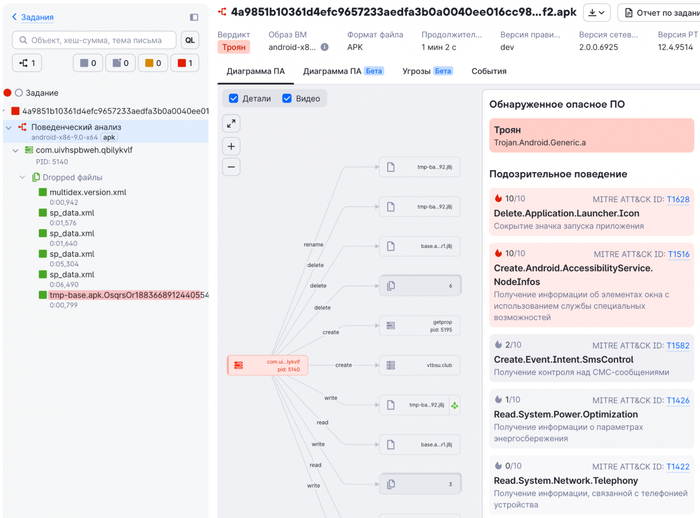This screenshot has height=518, width=700.
Task: Expand the diagram to fullscreen
Action: coord(231,124)
